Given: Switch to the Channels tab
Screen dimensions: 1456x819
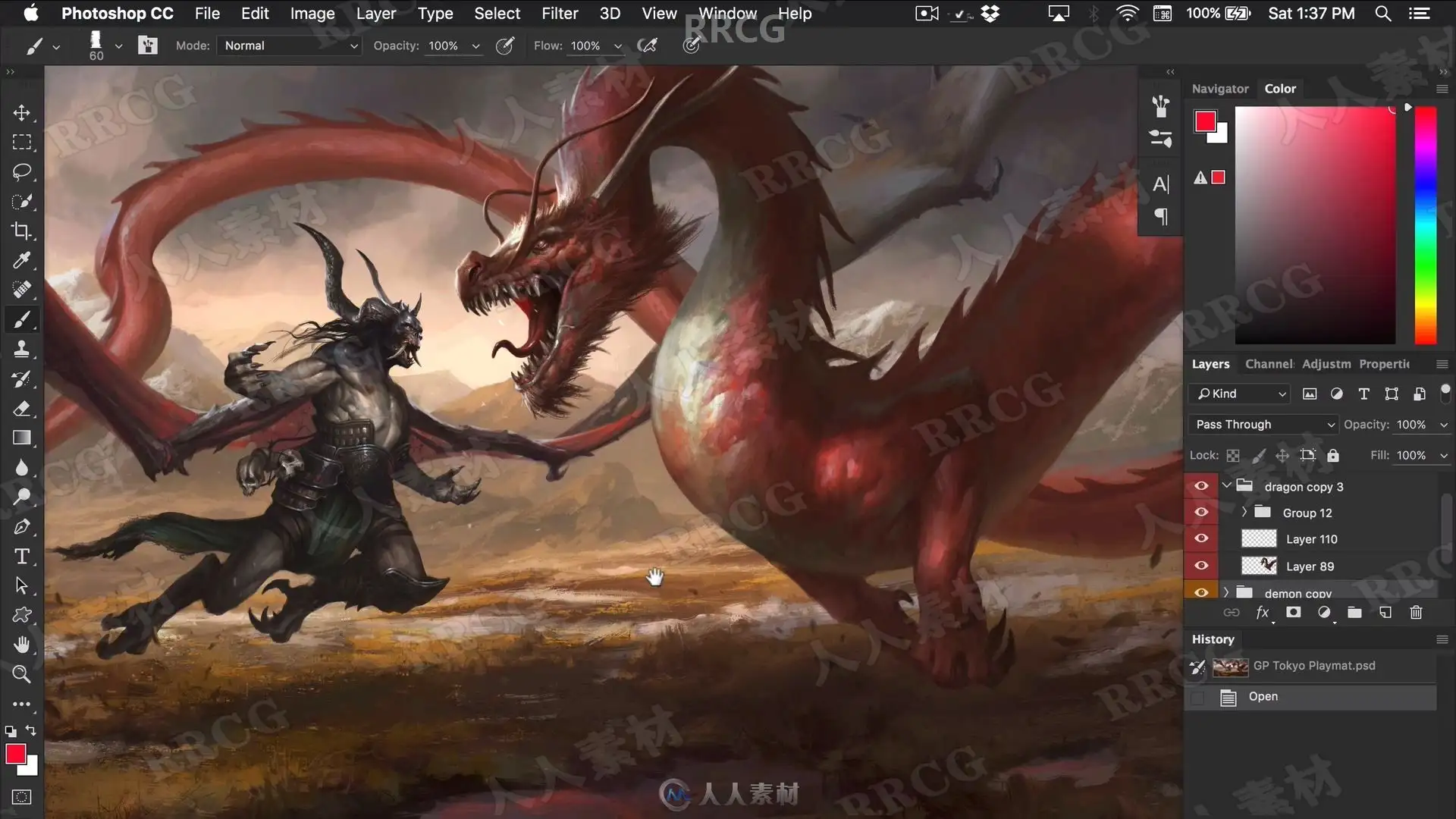Looking at the screenshot, I should click(1269, 364).
